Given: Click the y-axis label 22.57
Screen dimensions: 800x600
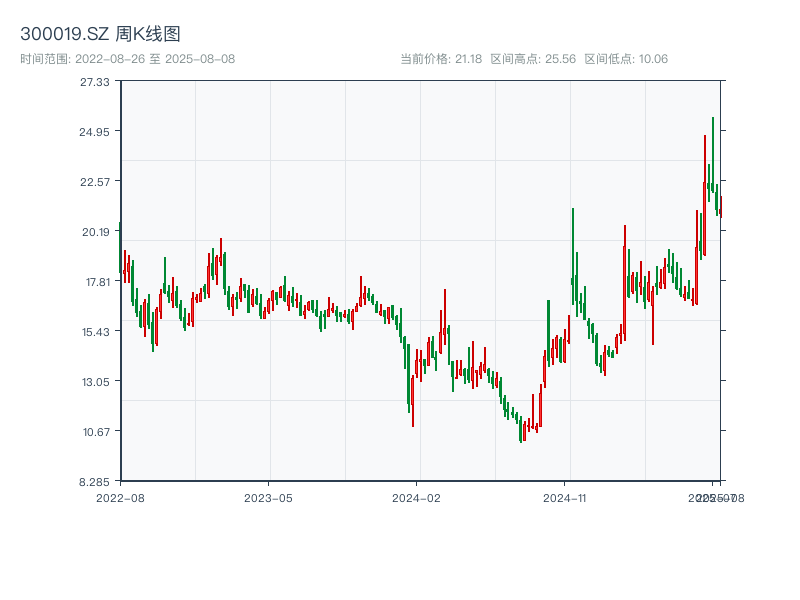Looking at the screenshot, I should point(94,182).
